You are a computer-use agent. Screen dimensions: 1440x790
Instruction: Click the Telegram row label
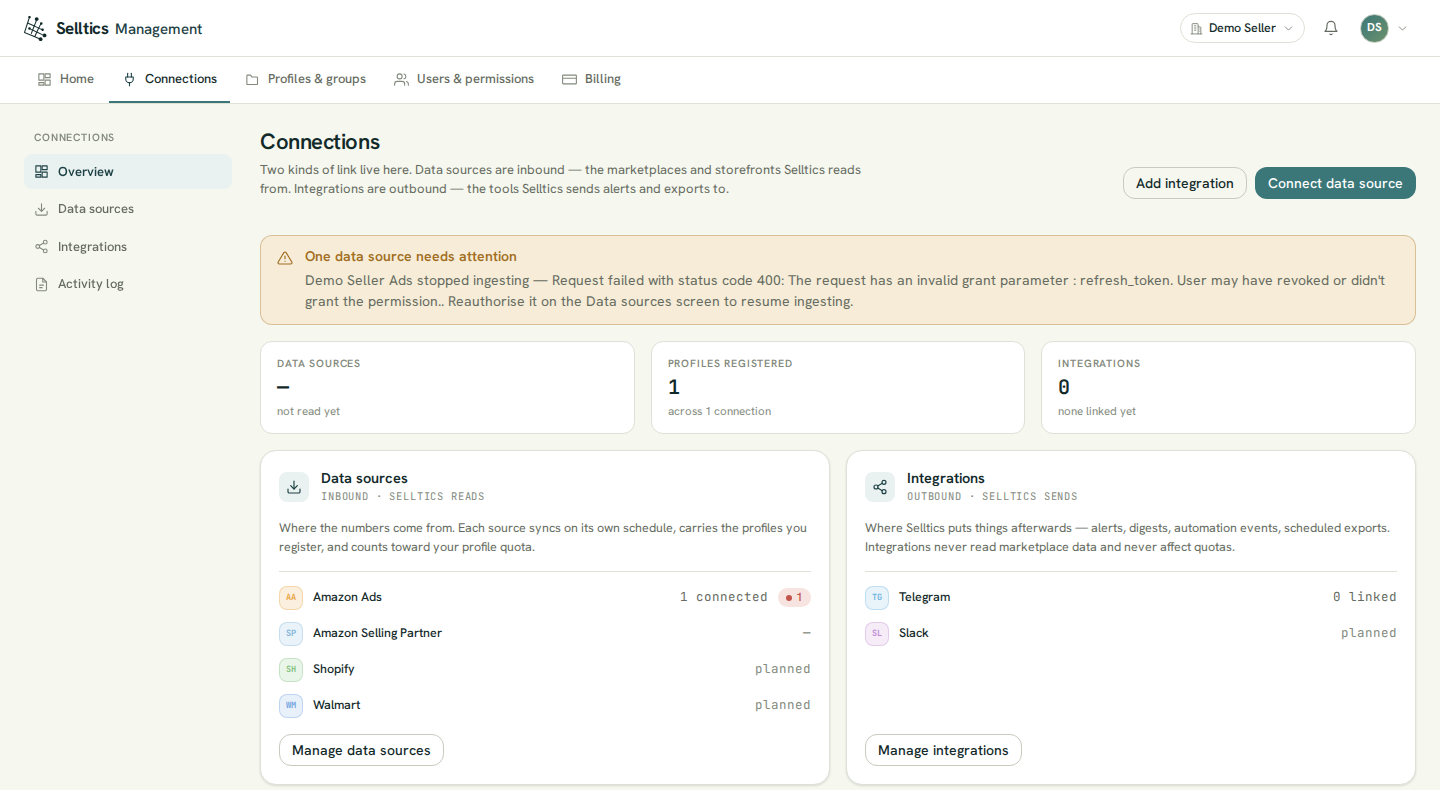[x=924, y=597]
